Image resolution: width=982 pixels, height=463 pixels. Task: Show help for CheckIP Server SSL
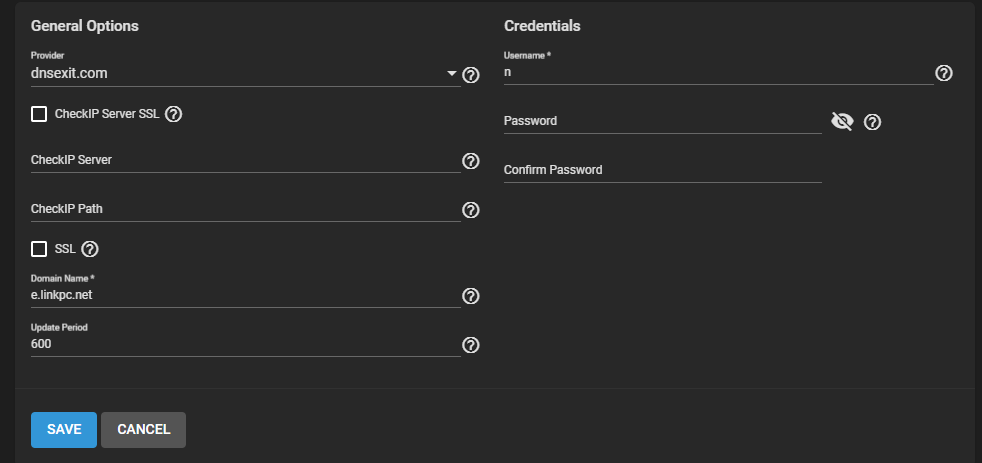pos(173,114)
